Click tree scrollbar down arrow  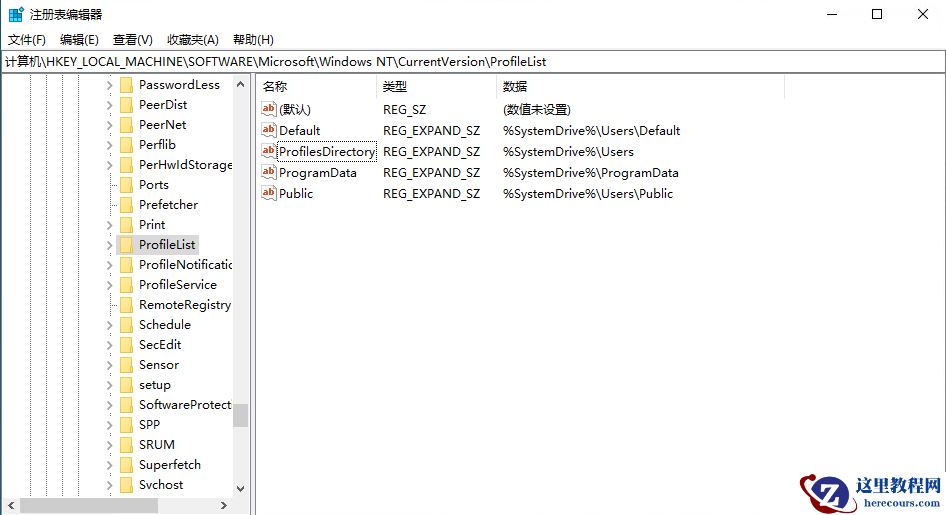coord(241,488)
